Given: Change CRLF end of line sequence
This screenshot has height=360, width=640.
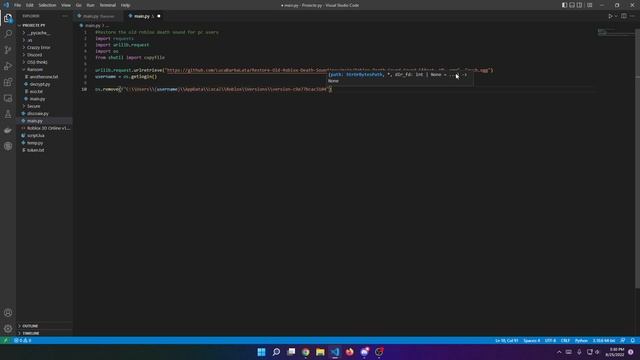Looking at the screenshot, I should pyautogui.click(x=565, y=340).
